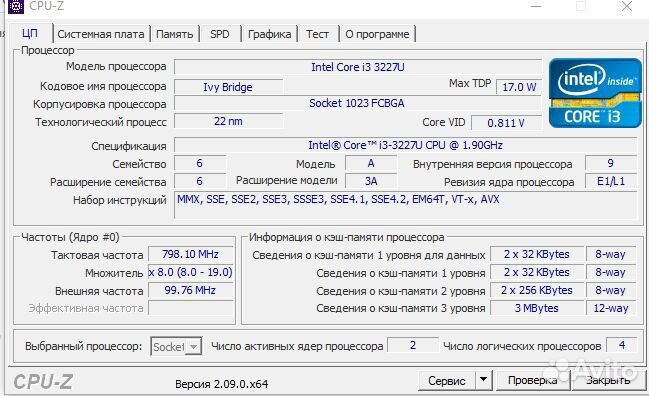This screenshot has height=396, width=649.
Task: Switch to the Системная плата tab
Action: (x=101, y=34)
